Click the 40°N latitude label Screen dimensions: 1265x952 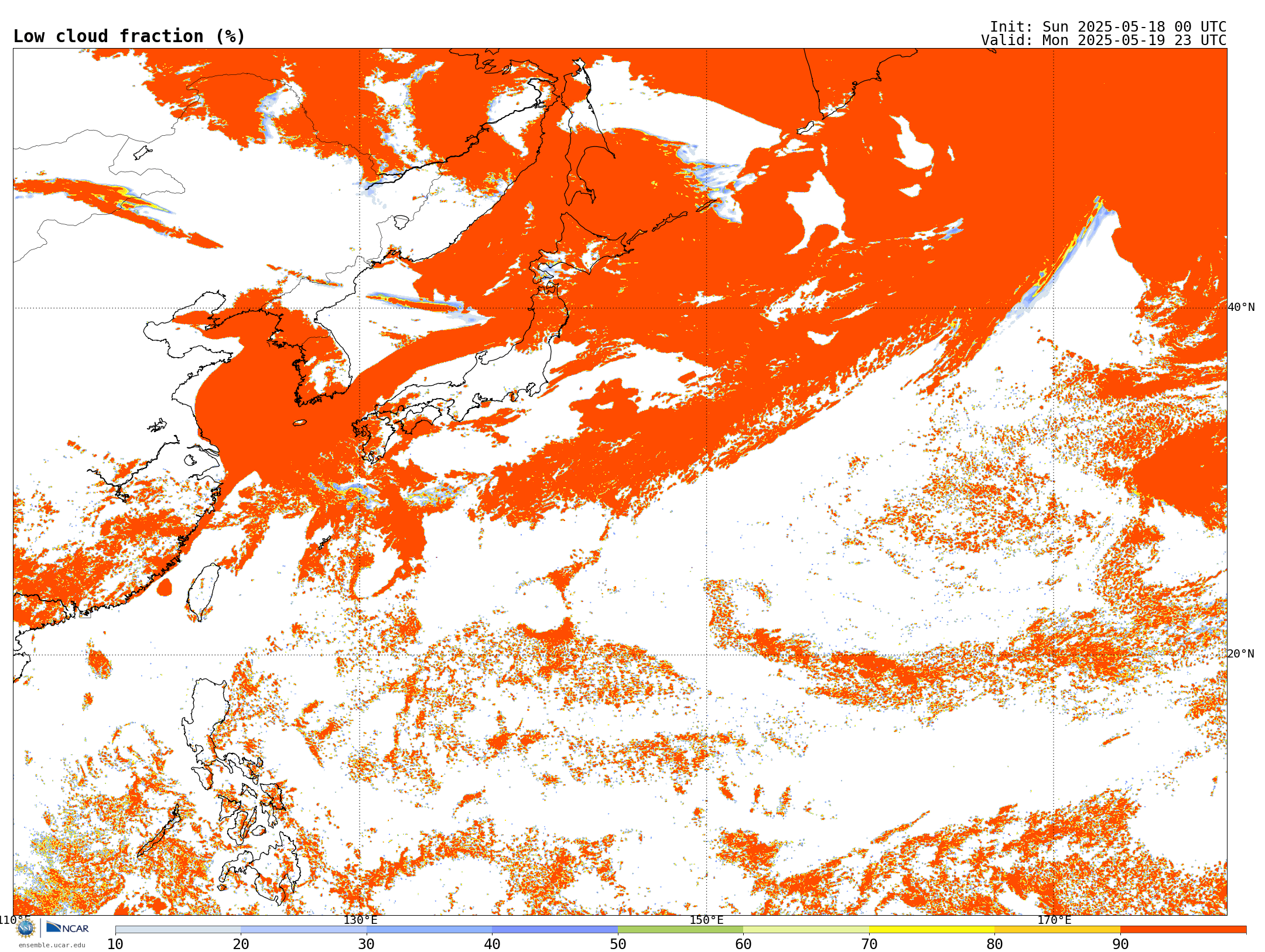click(x=1241, y=307)
